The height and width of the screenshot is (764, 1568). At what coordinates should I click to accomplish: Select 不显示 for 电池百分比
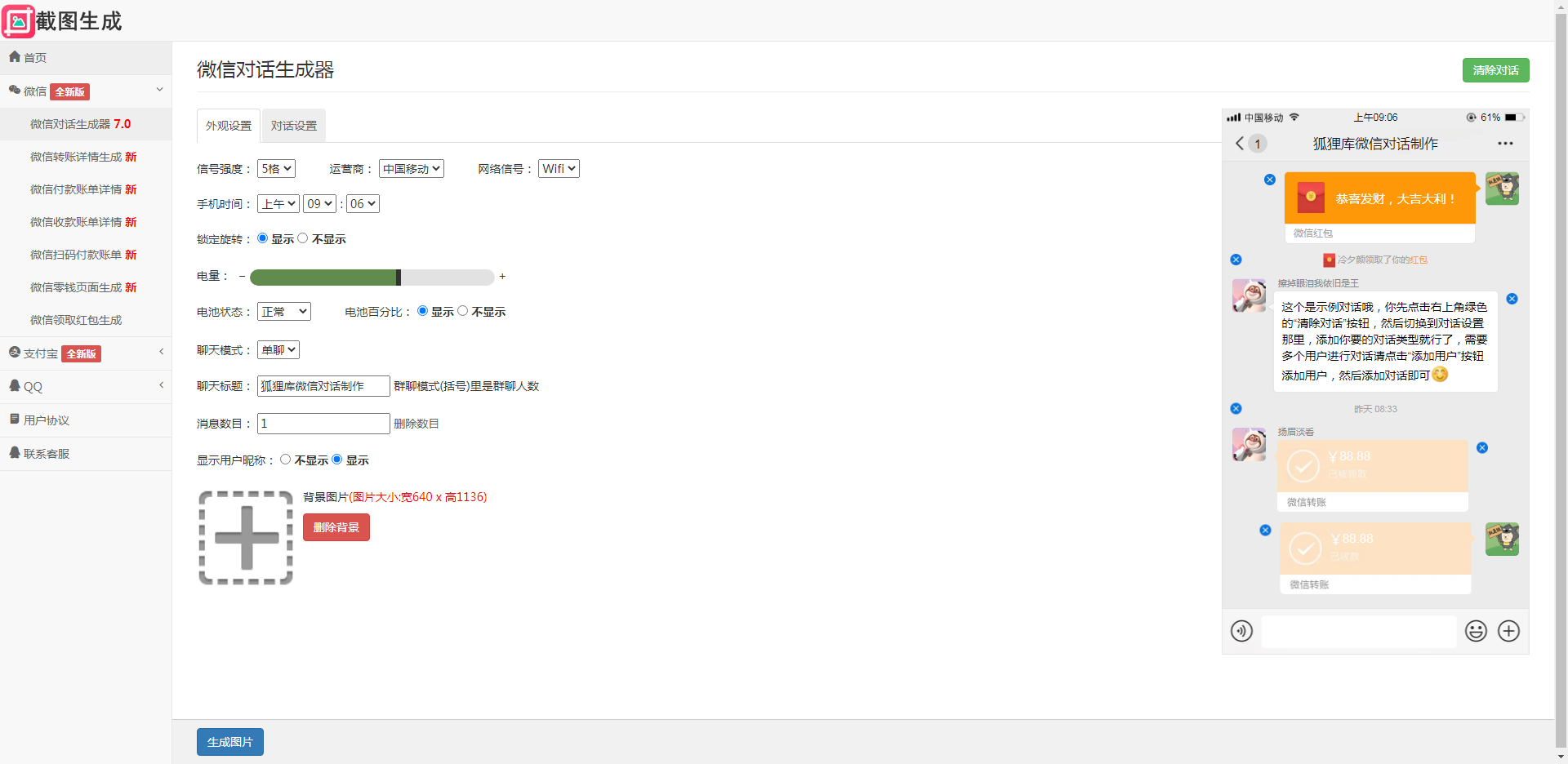click(463, 311)
